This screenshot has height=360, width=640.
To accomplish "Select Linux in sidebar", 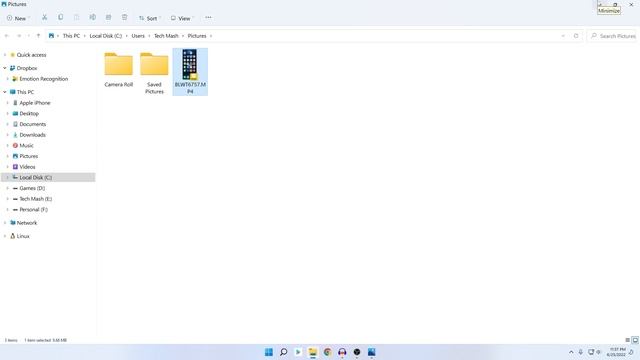I will 23,236.
